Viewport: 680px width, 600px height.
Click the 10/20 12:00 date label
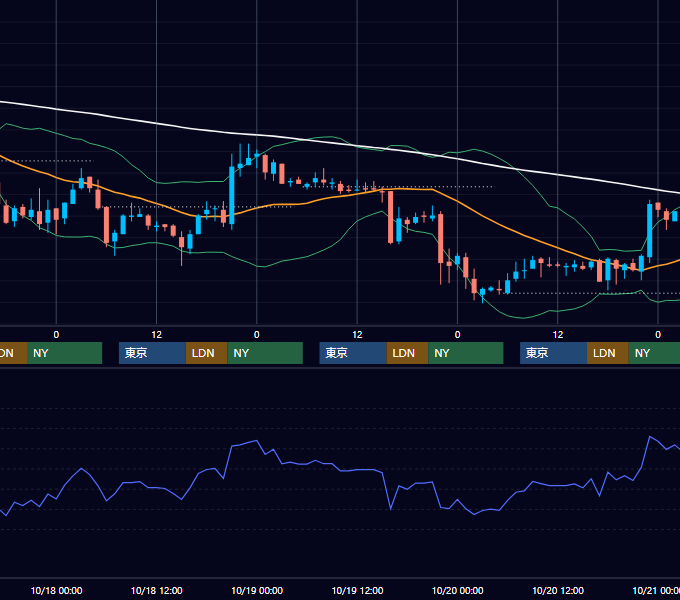(x=558, y=590)
